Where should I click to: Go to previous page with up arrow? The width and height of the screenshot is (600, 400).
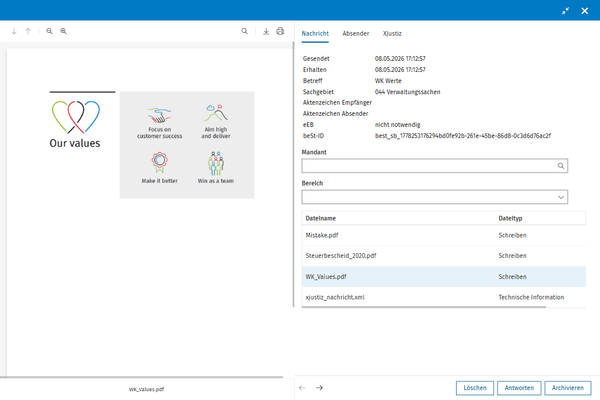pyautogui.click(x=28, y=31)
